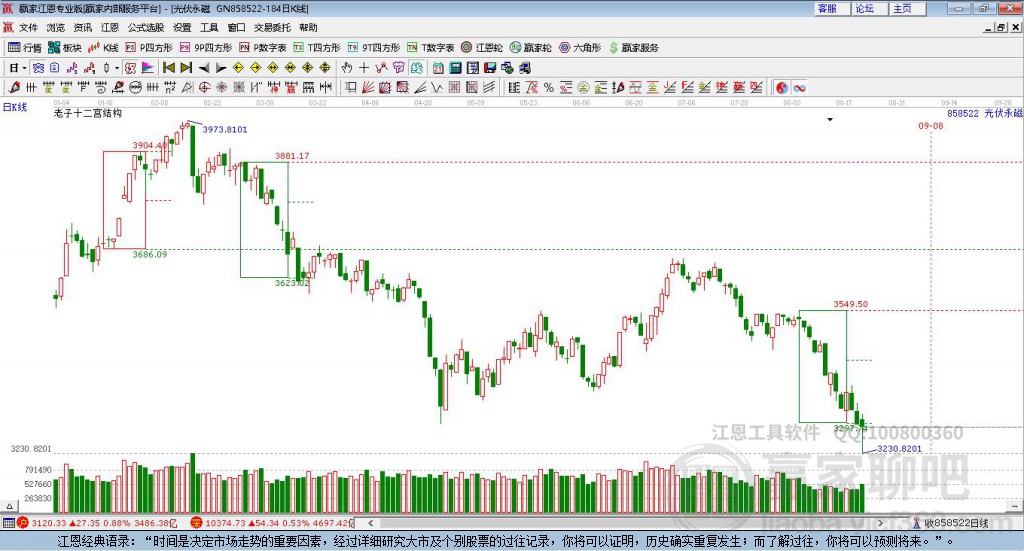Click the 论坛 forum button
Viewport: 1024px width, 551px height.
point(869,8)
